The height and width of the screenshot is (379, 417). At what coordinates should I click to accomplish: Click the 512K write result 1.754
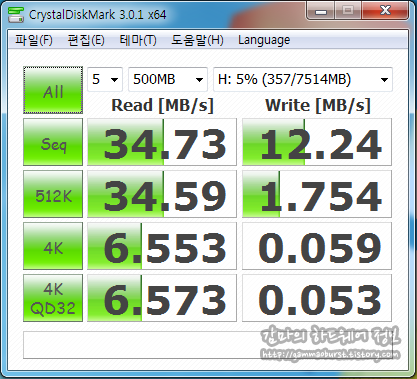click(x=317, y=194)
